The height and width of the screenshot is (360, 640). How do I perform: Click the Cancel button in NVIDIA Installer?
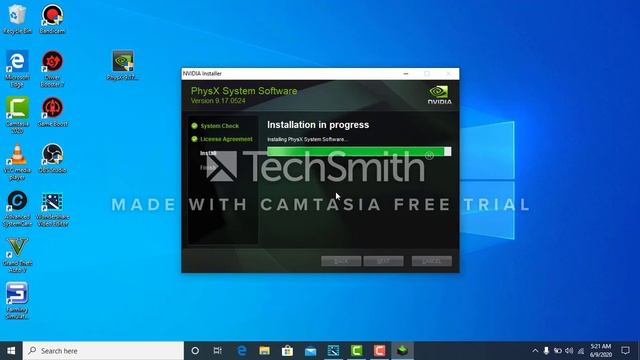click(x=431, y=261)
